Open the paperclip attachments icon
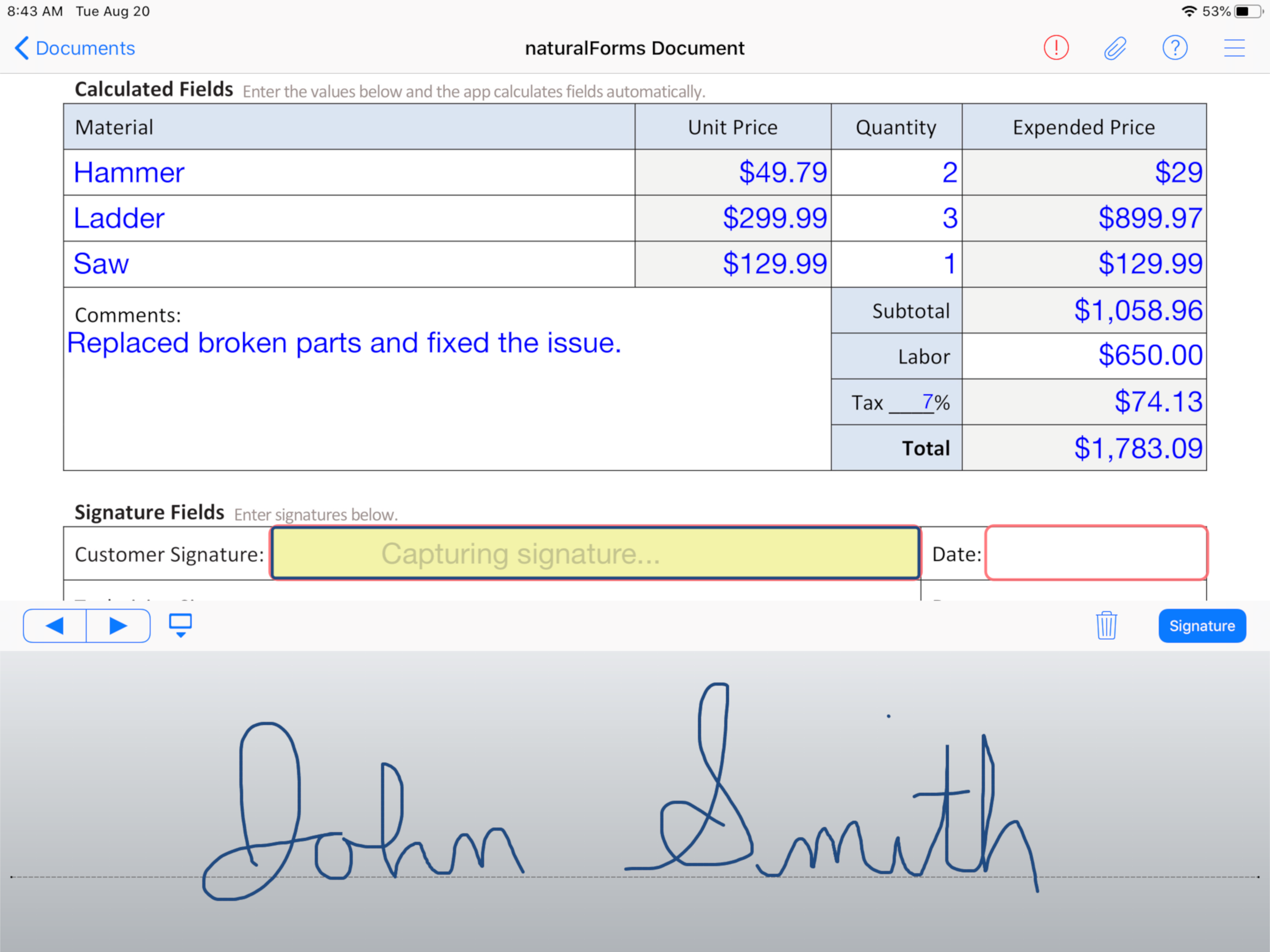 pyautogui.click(x=1115, y=48)
